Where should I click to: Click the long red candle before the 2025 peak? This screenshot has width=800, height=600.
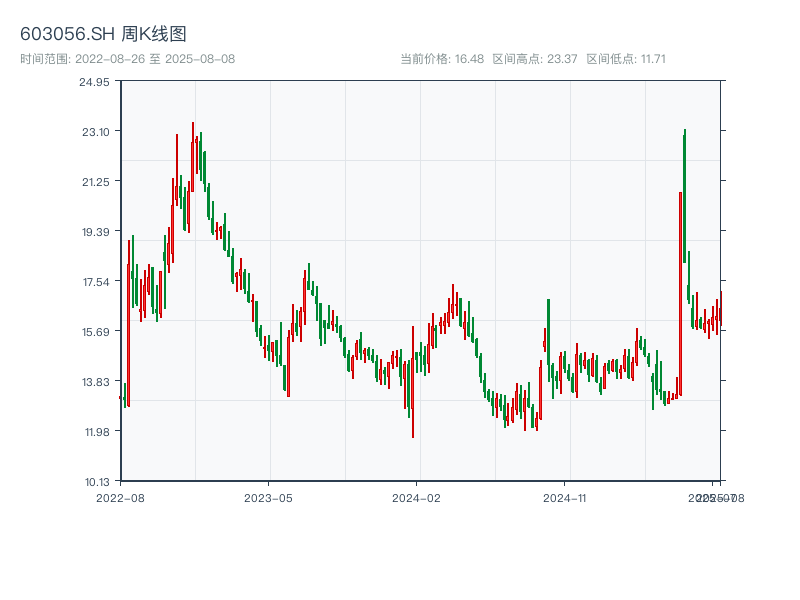(681, 293)
